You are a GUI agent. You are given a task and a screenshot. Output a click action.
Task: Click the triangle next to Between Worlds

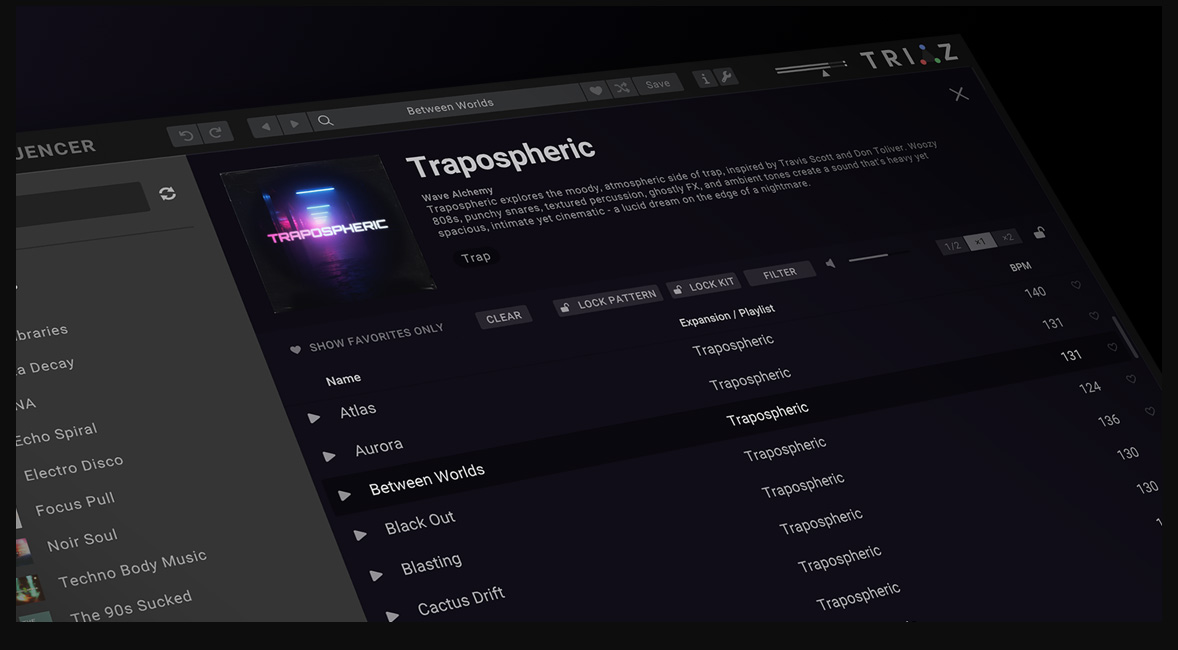[x=345, y=495]
